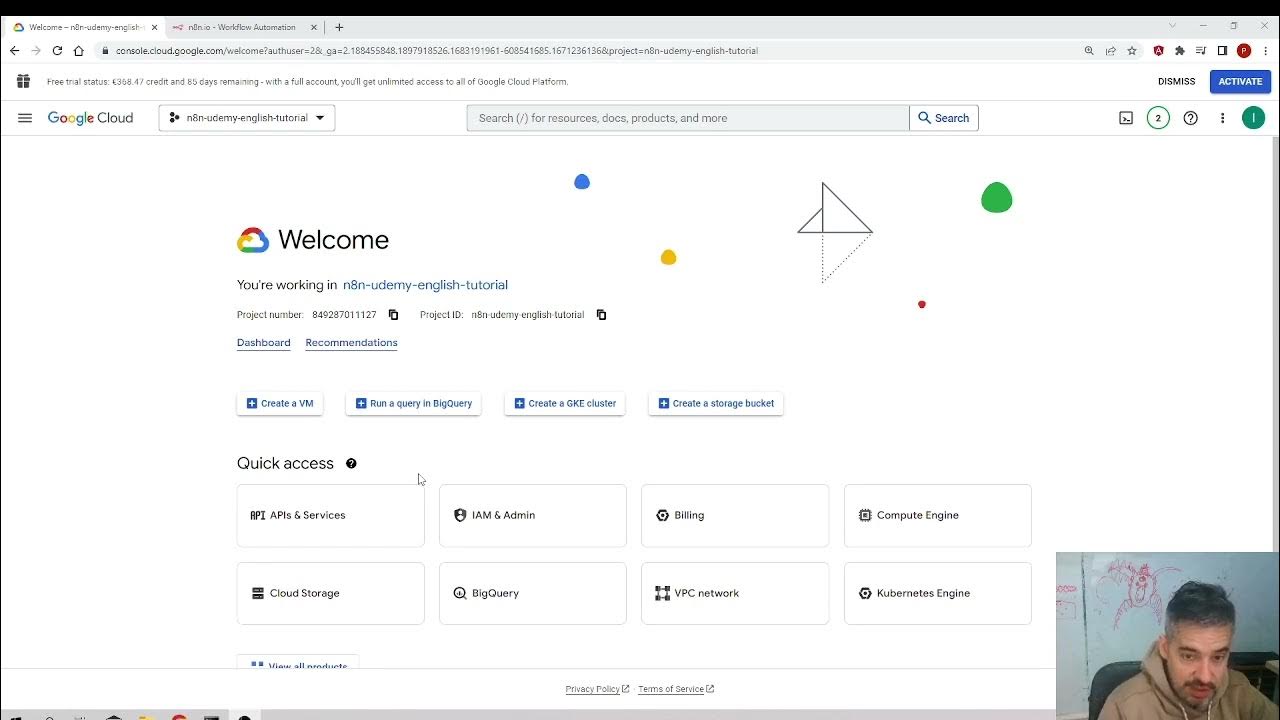Viewport: 1280px width, 720px height.
Task: Open the Kubernetes Engine quick access card
Action: [938, 593]
